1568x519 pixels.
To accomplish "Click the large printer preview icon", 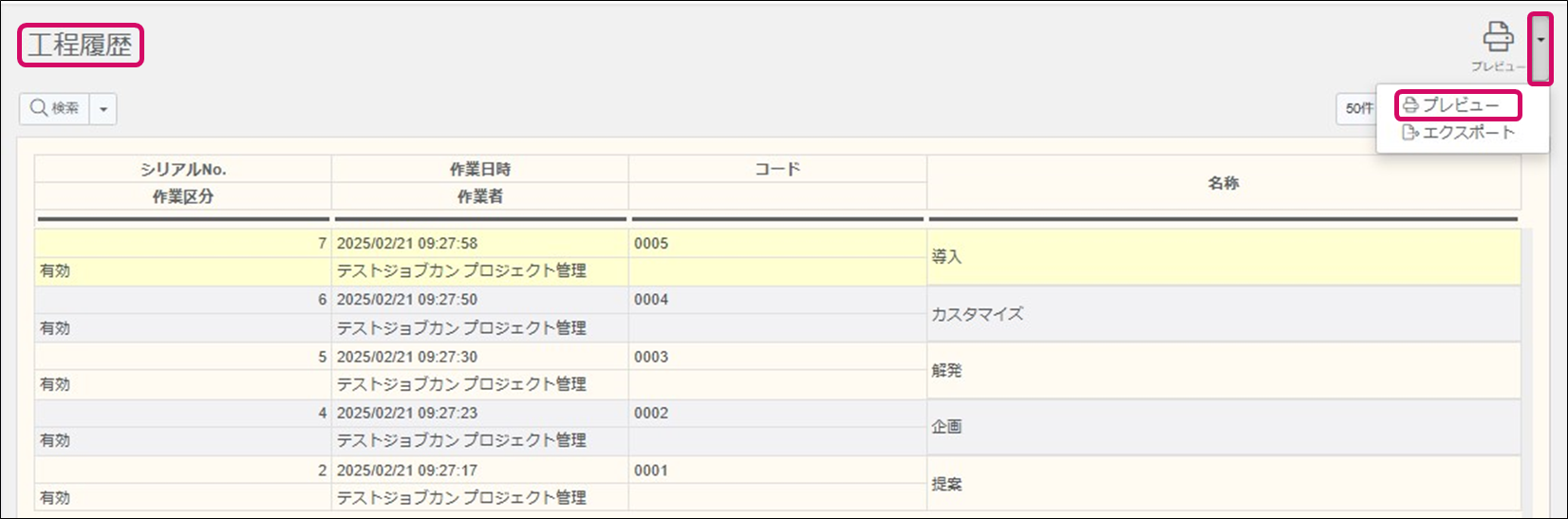I will click(x=1498, y=38).
